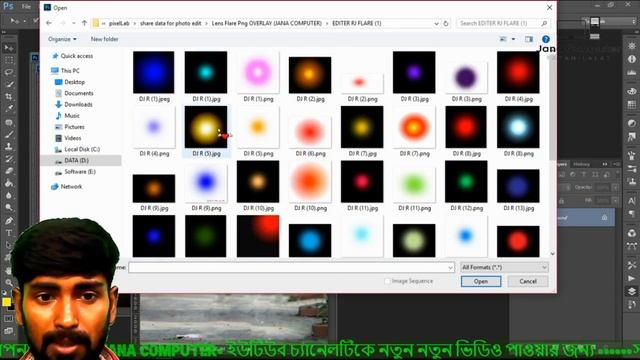Viewport: 640px width, 360px height.
Task: Open the dialog help icon
Action: [x=546, y=39]
